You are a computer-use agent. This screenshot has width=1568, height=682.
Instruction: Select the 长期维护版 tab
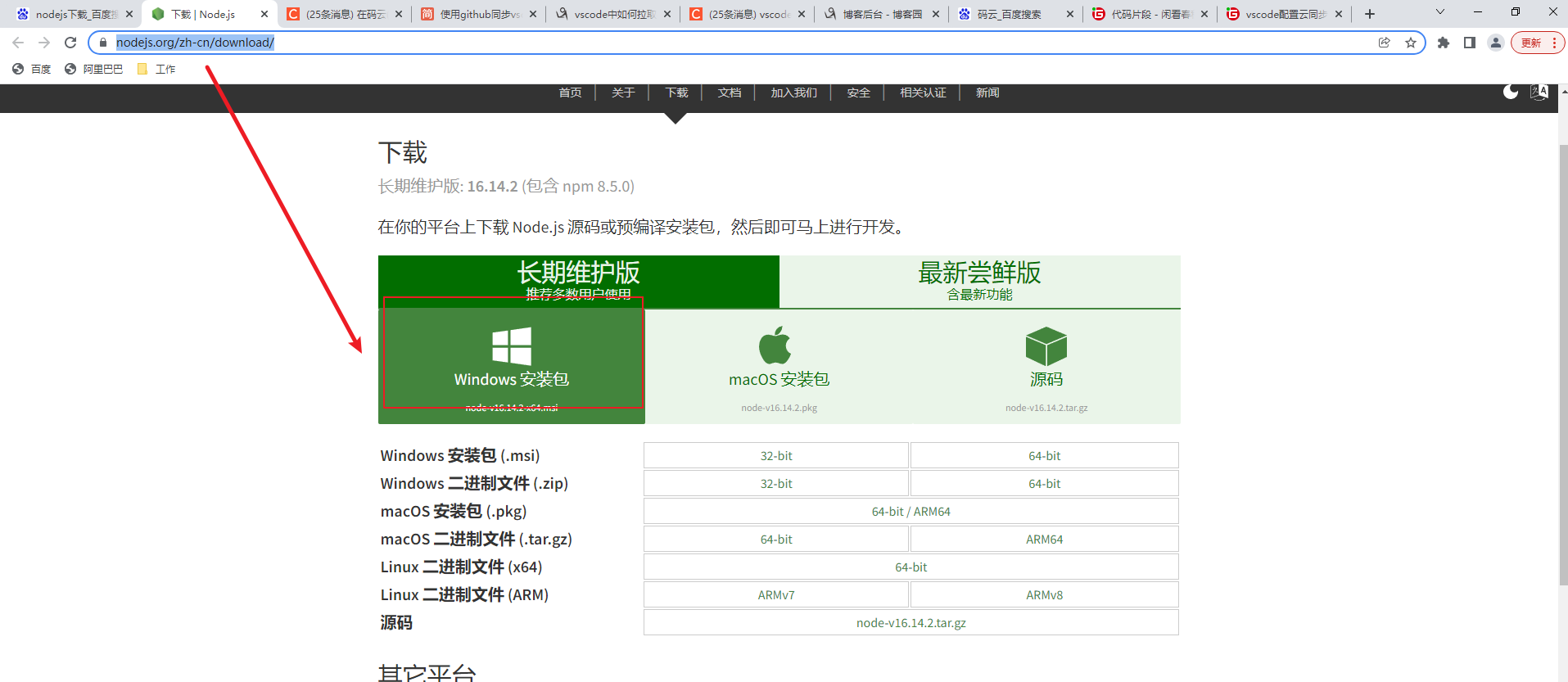[x=579, y=282]
